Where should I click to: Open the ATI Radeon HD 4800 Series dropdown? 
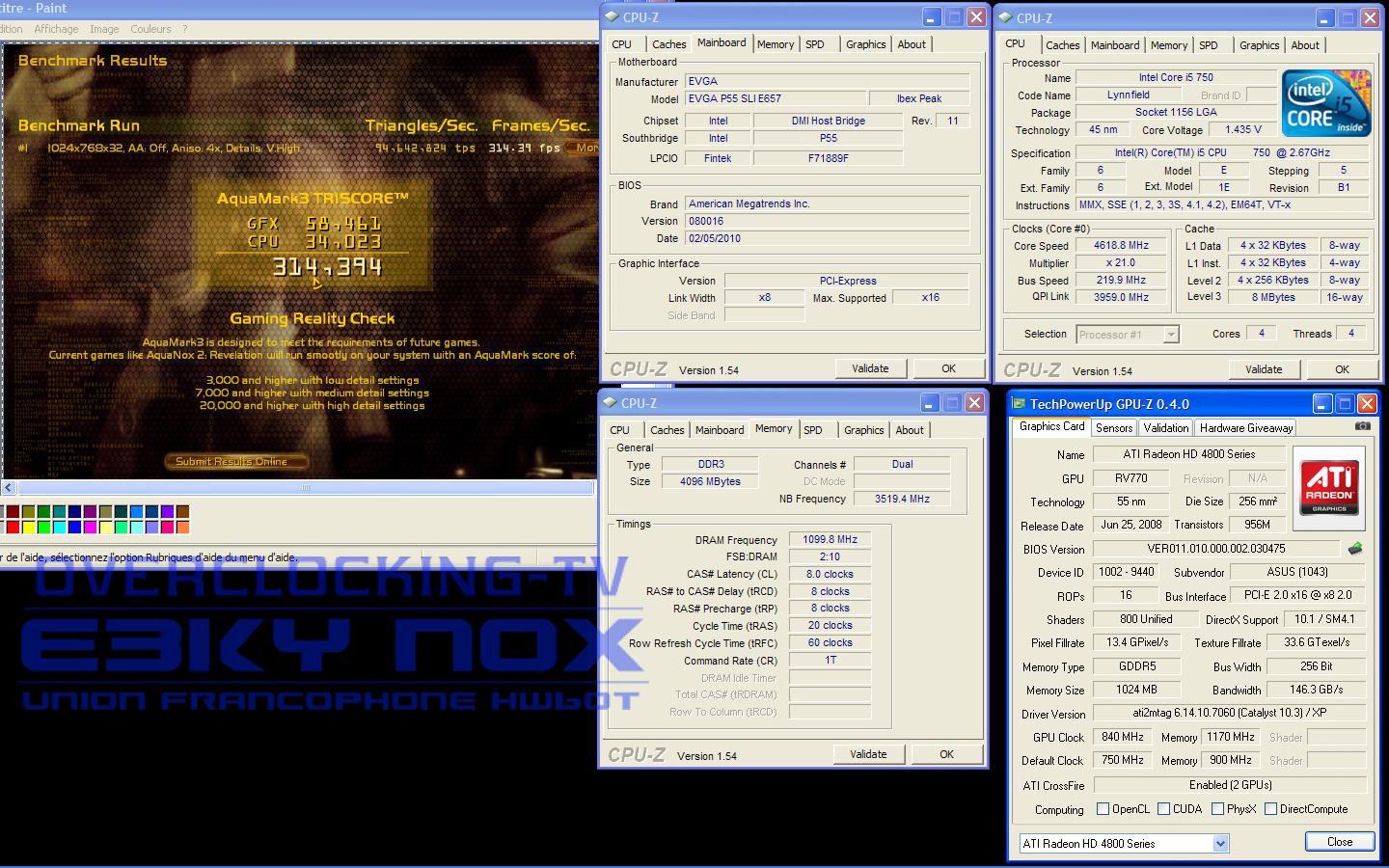[x=1220, y=844]
